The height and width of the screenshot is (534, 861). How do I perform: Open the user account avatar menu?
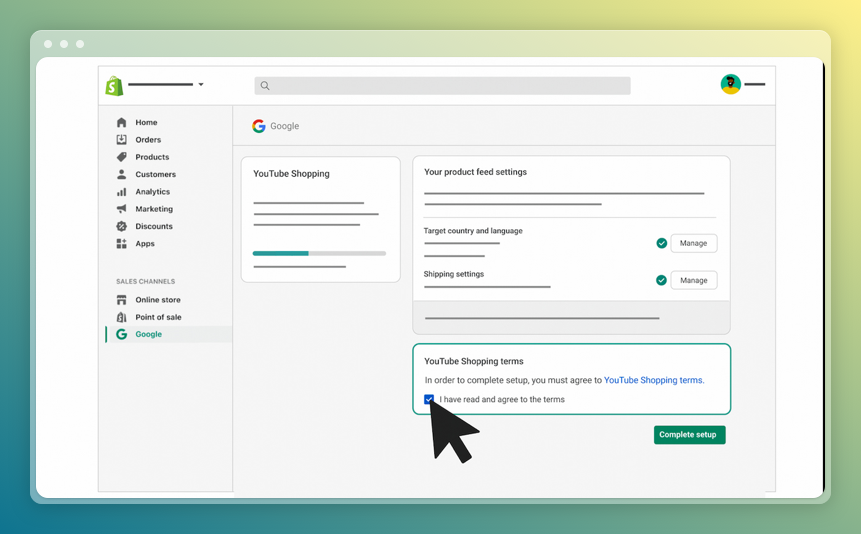coord(731,84)
